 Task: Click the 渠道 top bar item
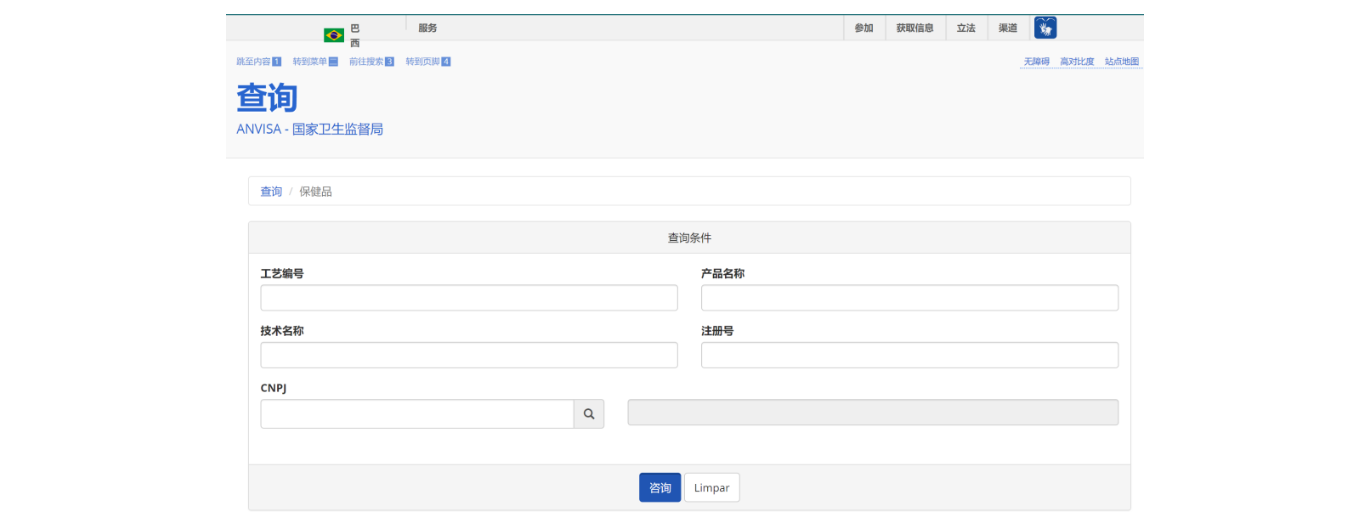[x=1008, y=28]
